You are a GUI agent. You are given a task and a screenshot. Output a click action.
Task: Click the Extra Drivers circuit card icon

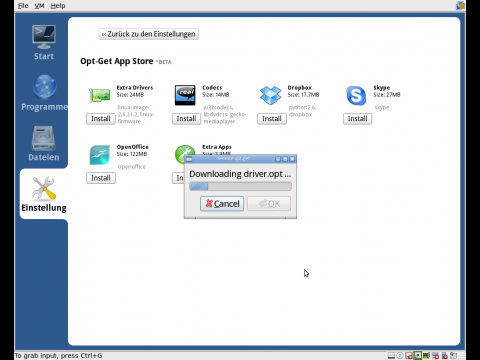pyautogui.click(x=100, y=95)
